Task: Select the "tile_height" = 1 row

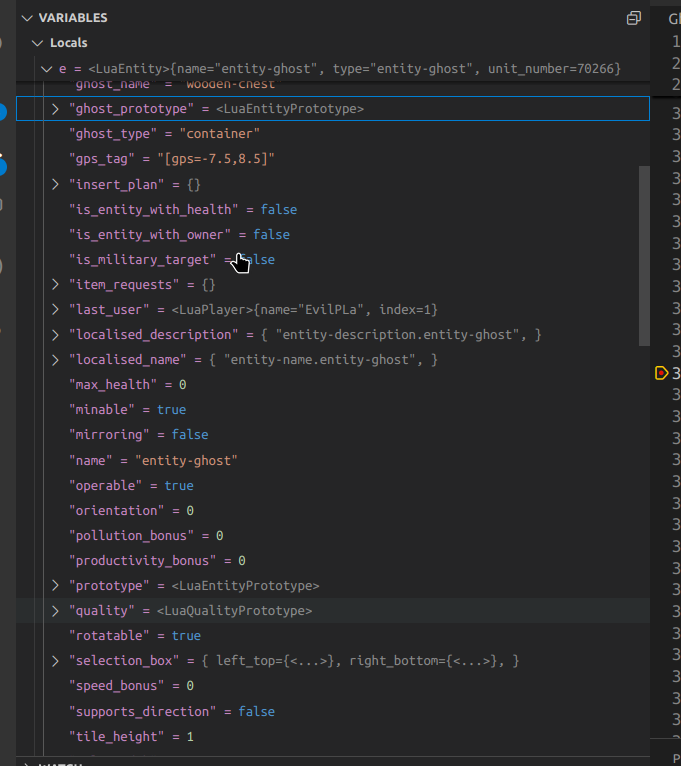Action: pyautogui.click(x=333, y=736)
